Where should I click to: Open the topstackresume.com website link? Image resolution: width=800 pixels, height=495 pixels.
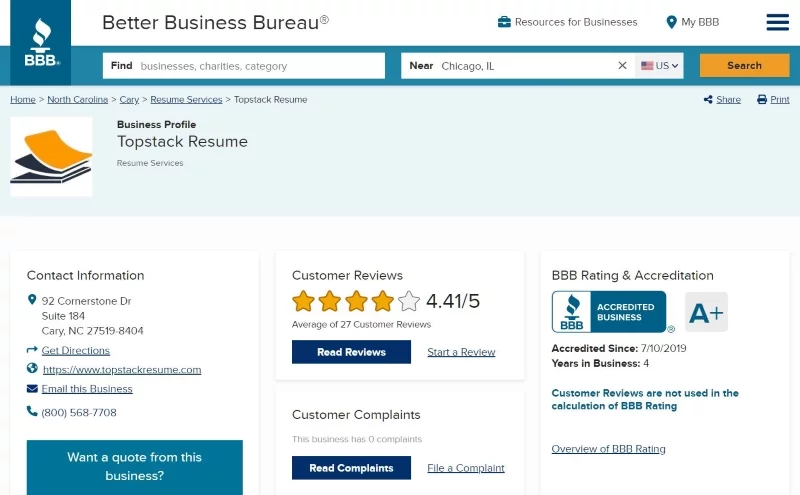[x=122, y=369]
